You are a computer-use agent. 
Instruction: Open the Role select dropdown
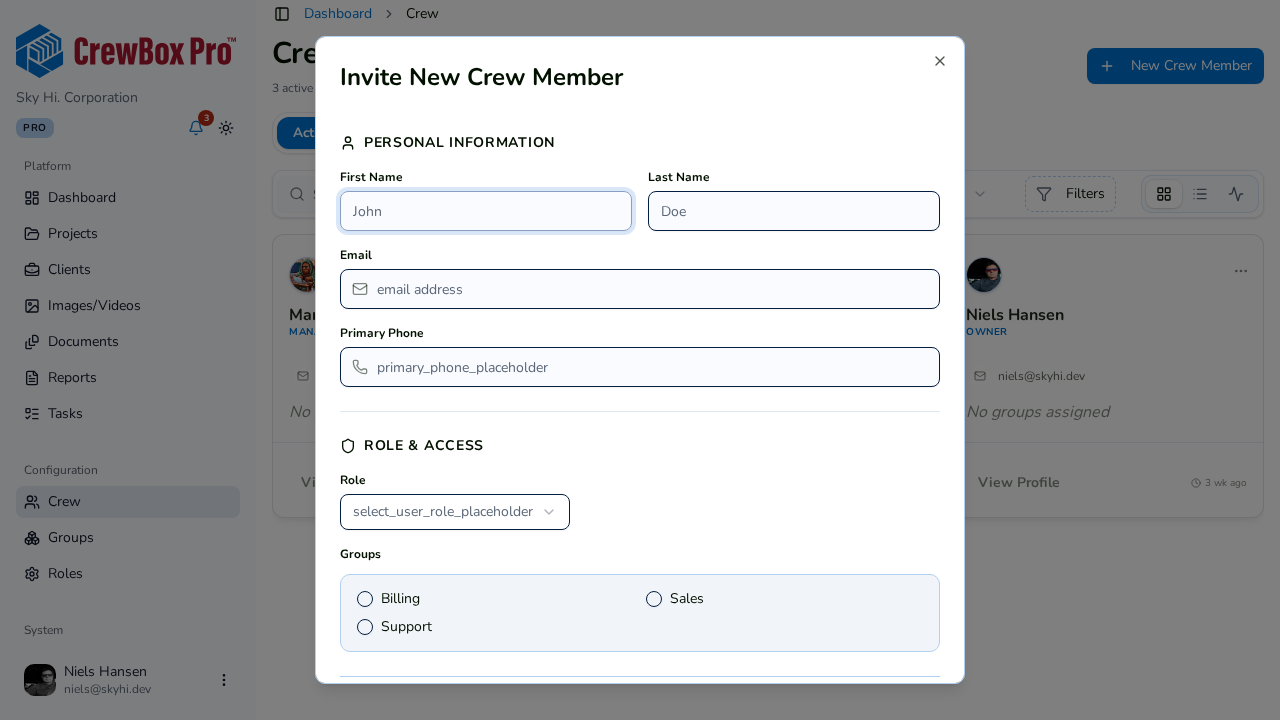(x=455, y=512)
